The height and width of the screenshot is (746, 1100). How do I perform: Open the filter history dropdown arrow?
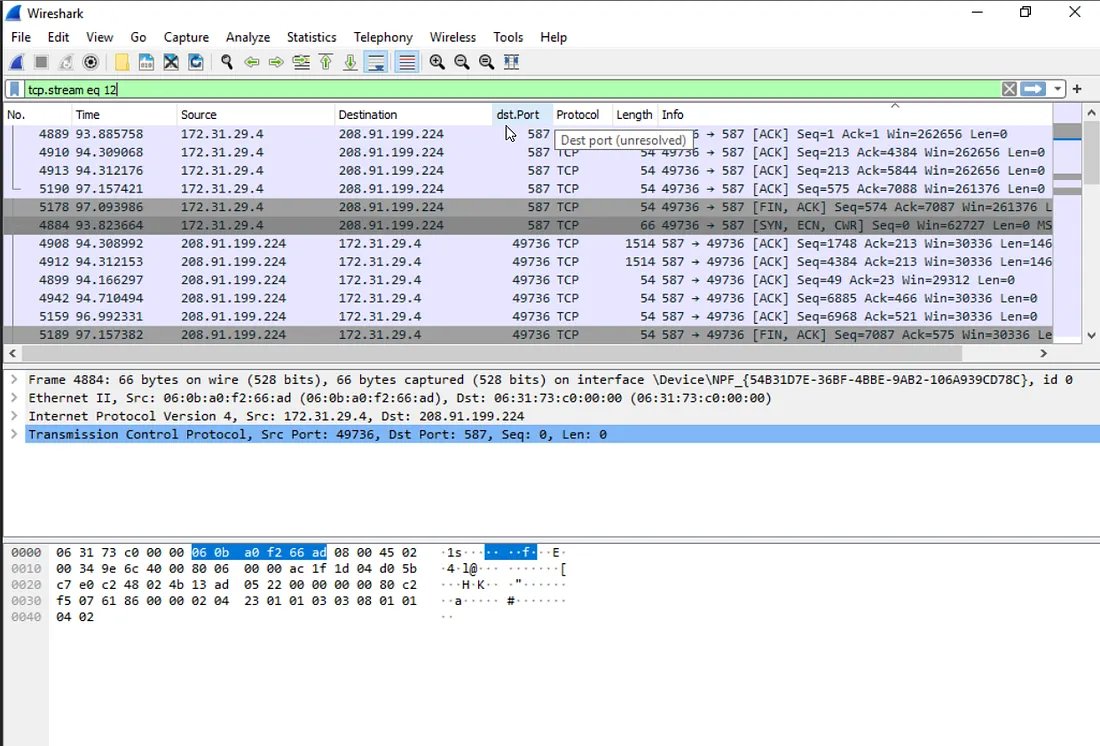point(1057,88)
